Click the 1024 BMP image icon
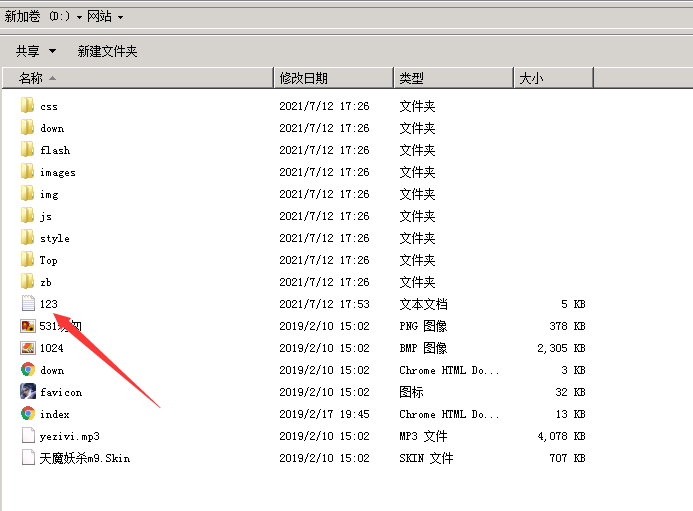Image resolution: width=693 pixels, height=511 pixels. [x=28, y=348]
